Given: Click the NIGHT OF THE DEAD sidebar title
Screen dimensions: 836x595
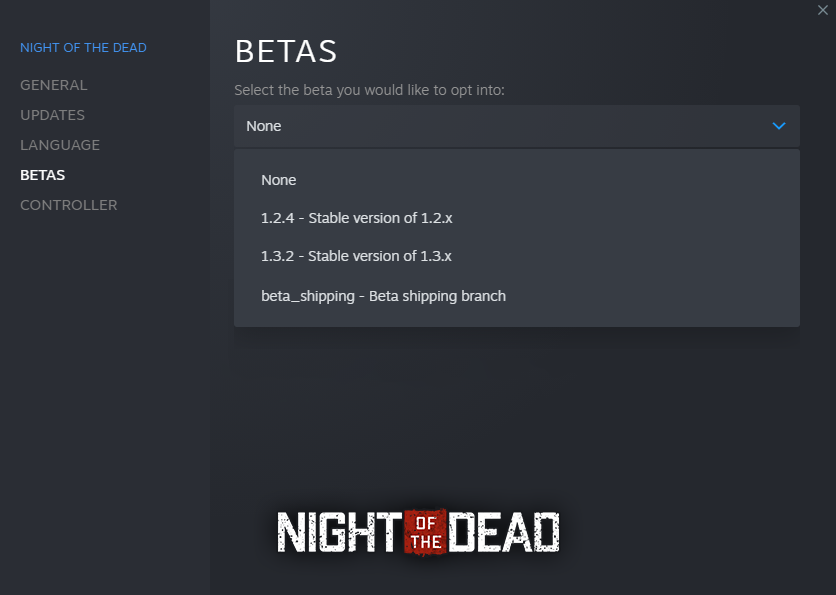Looking at the screenshot, I should tap(83, 48).
